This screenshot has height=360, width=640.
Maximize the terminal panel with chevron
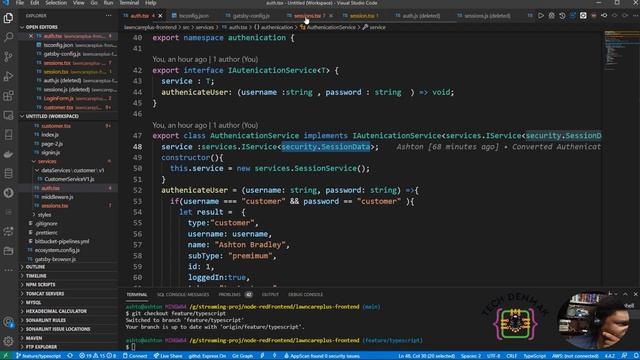pos(625,294)
